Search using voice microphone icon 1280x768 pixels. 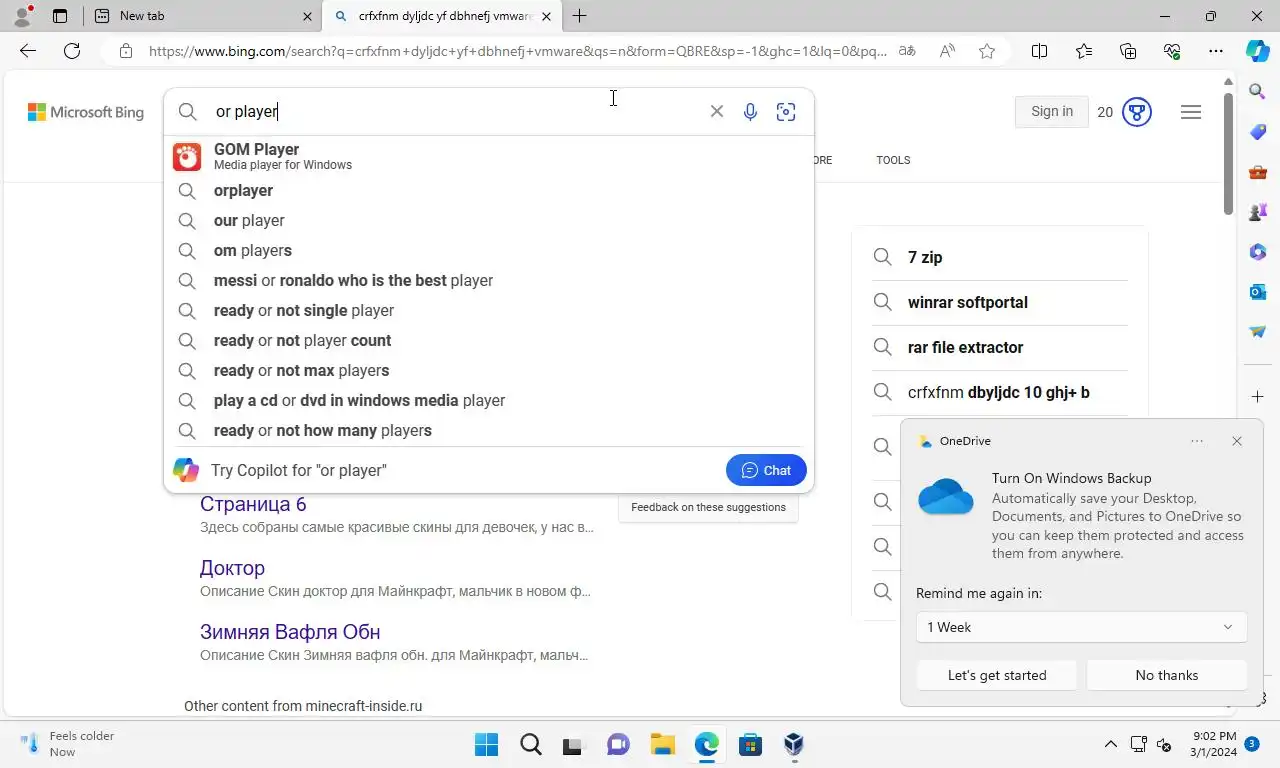coord(750,111)
